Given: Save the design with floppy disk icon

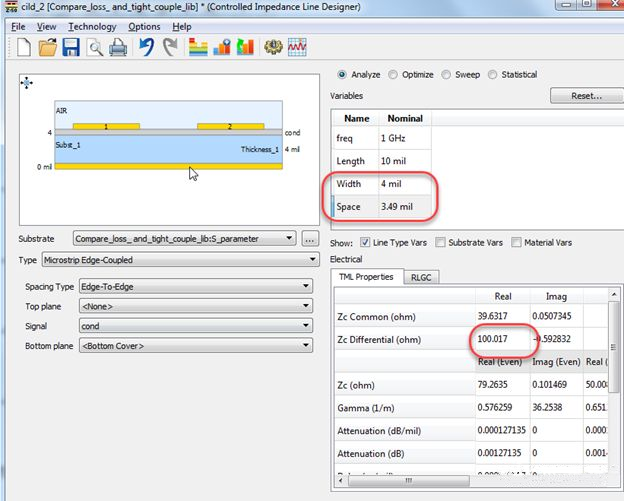Looking at the screenshot, I should point(70,47).
